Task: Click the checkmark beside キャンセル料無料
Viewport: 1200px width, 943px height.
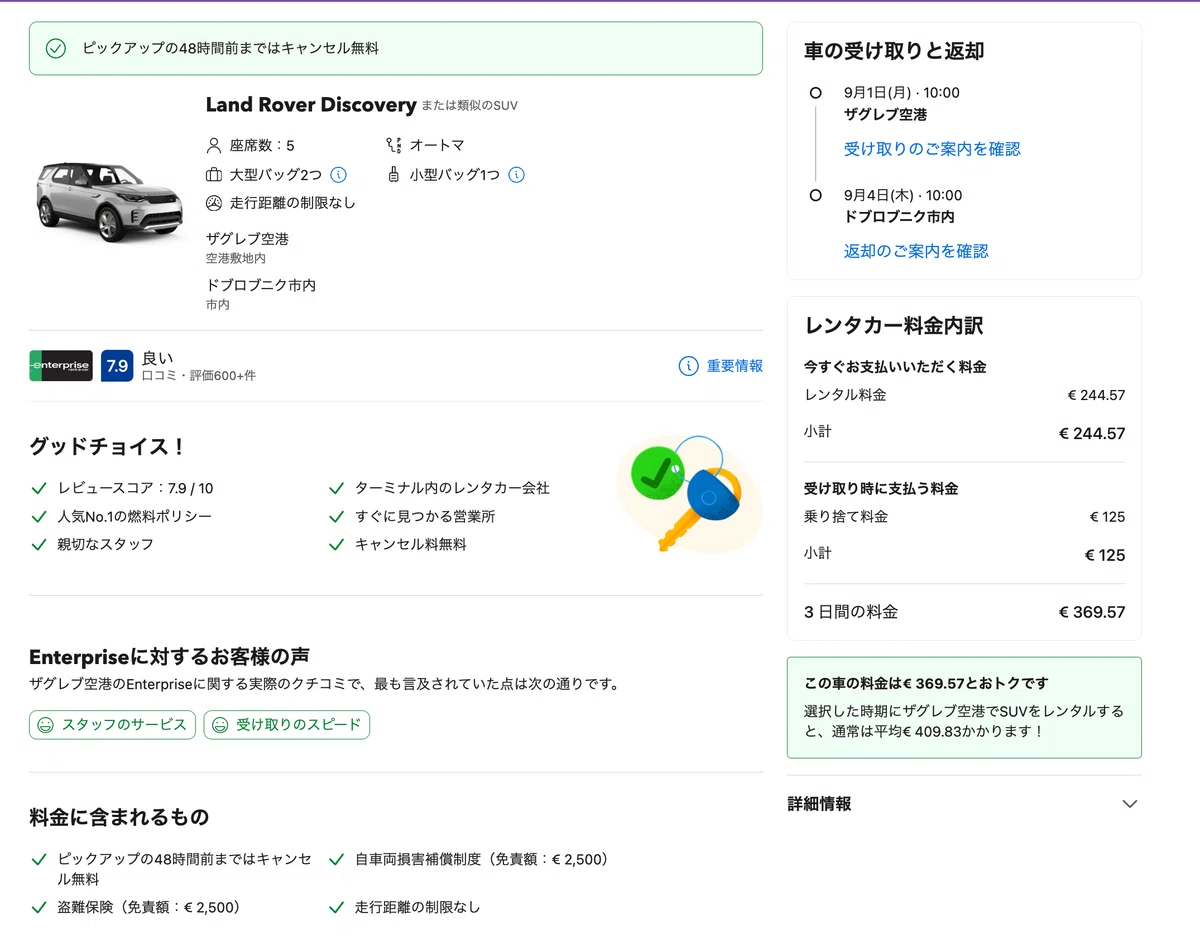Action: [x=336, y=545]
